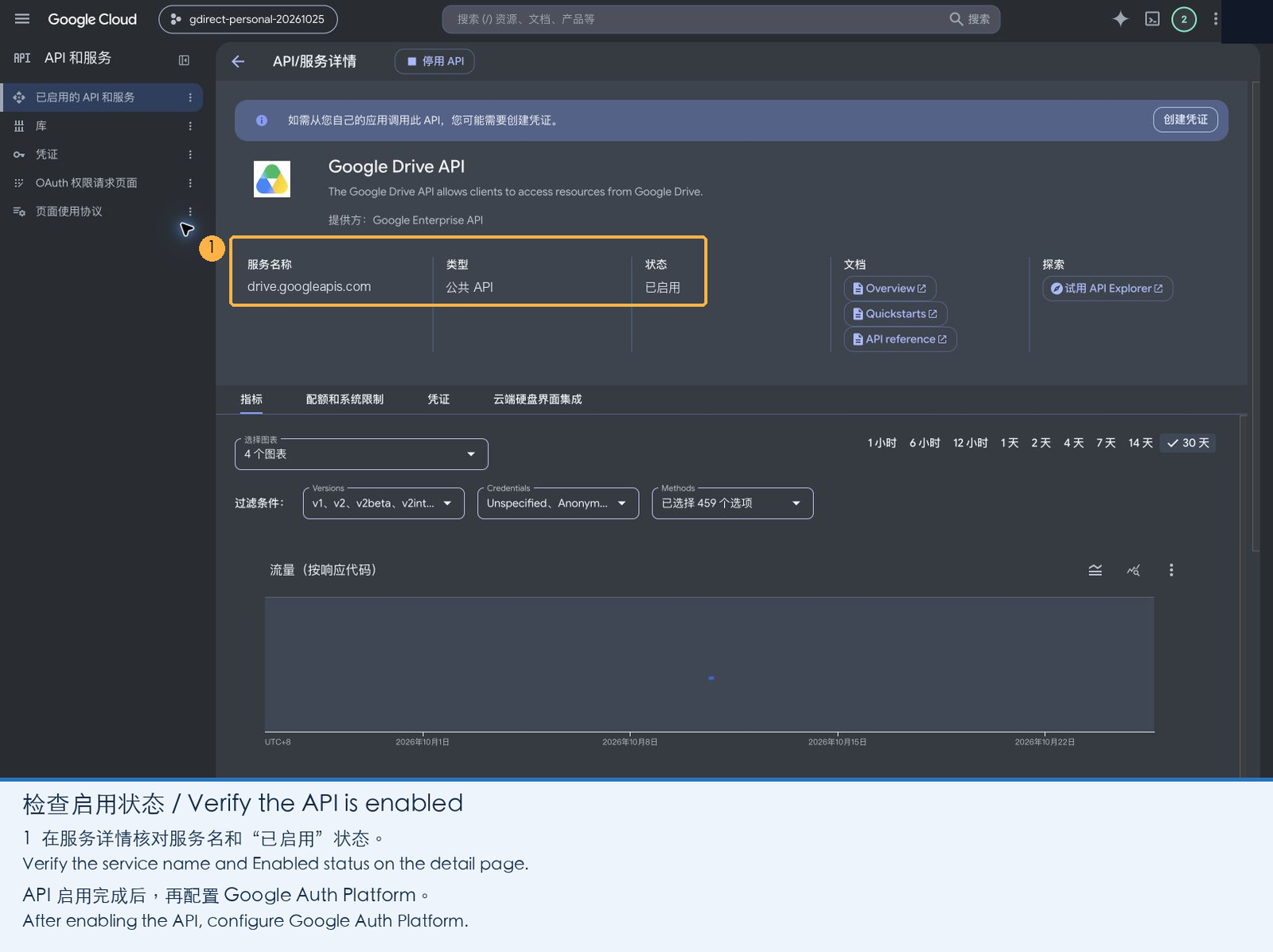Activate Cloud Shell terminal icon
Image resolution: width=1273 pixels, height=952 pixels.
tap(1152, 19)
